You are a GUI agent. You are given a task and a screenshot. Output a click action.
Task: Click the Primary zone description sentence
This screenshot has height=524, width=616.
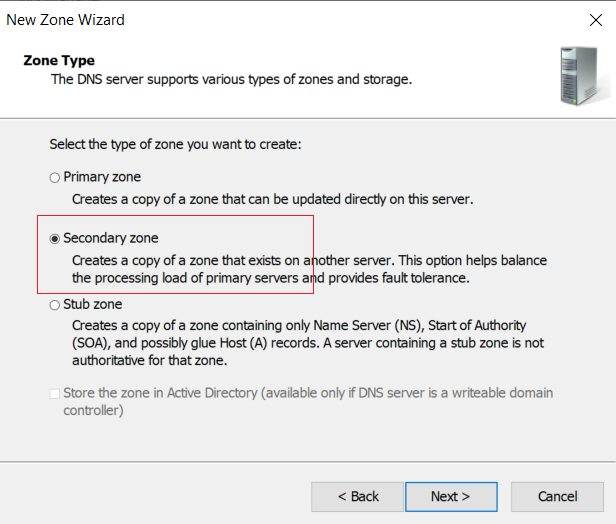click(x=273, y=200)
